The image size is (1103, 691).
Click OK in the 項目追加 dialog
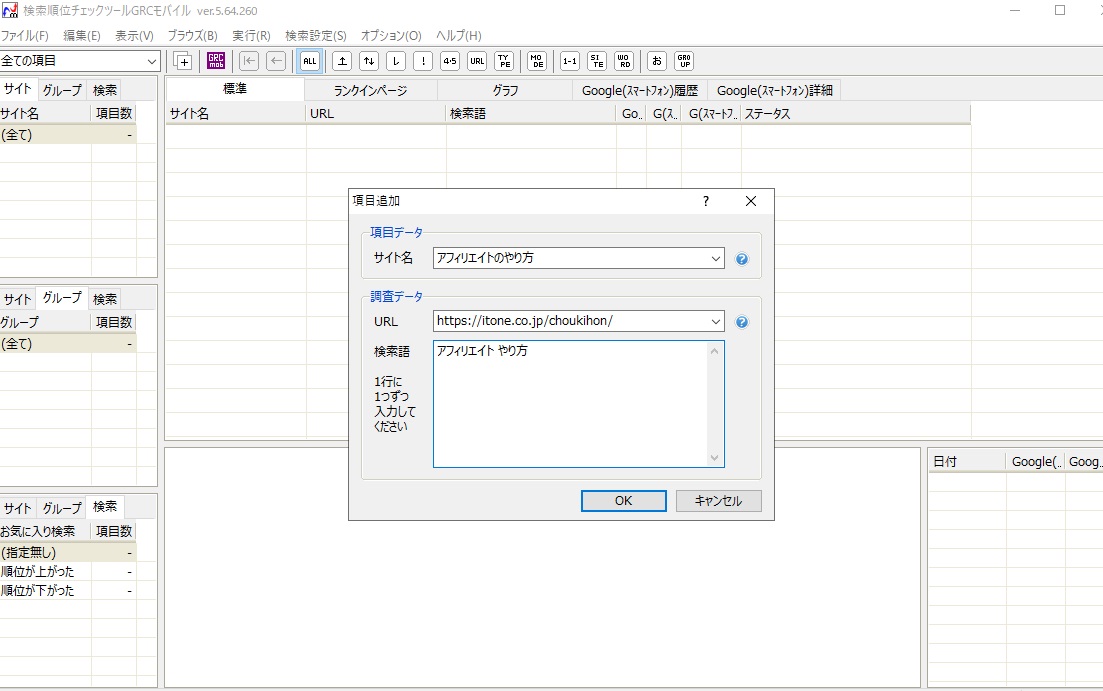(x=623, y=501)
